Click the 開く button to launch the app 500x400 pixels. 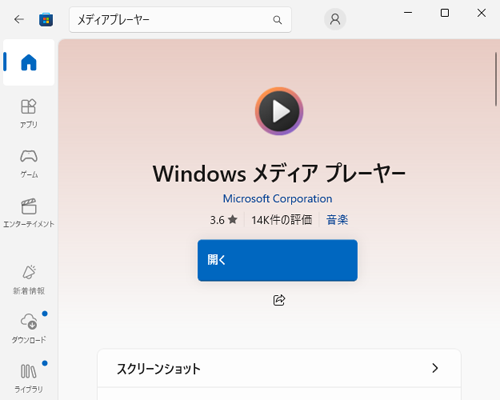277,260
